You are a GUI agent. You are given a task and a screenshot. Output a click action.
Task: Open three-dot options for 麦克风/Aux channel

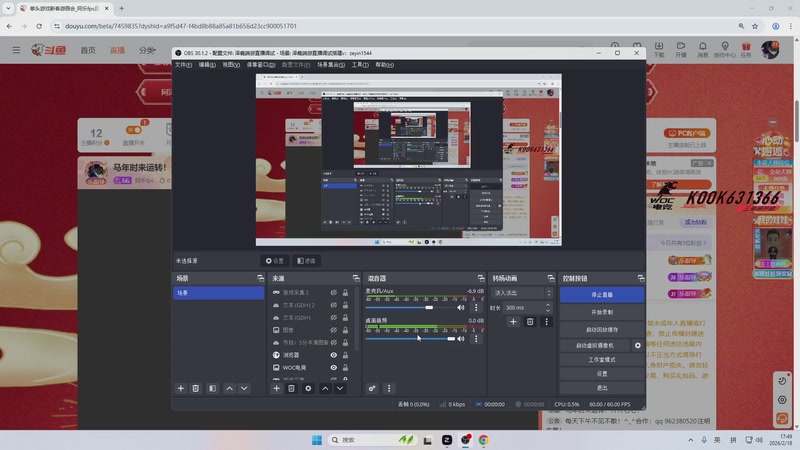476,308
